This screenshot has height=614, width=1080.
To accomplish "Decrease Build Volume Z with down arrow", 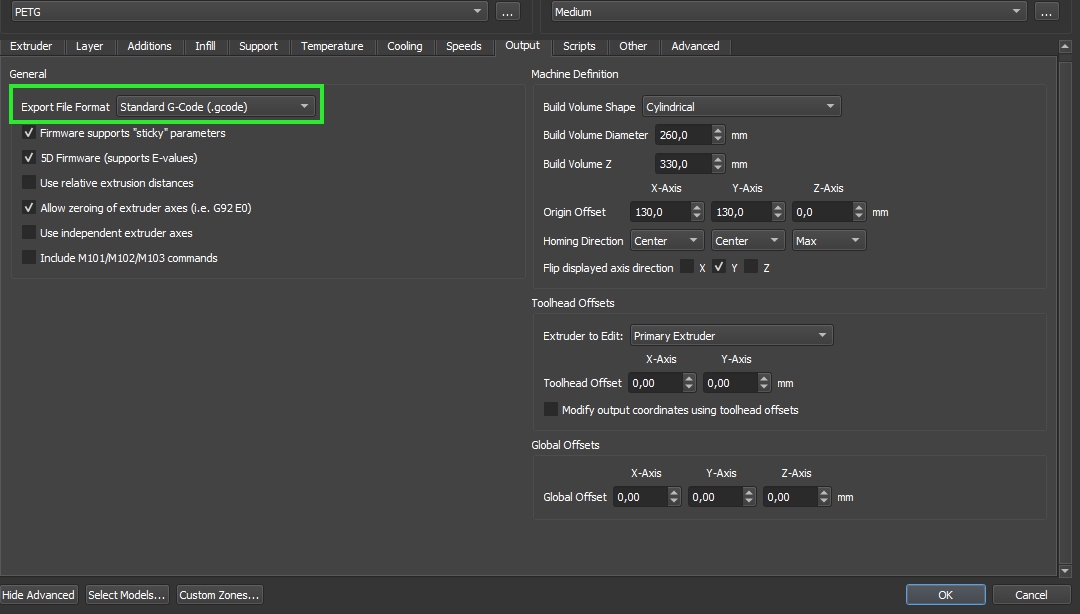I will pos(718,168).
